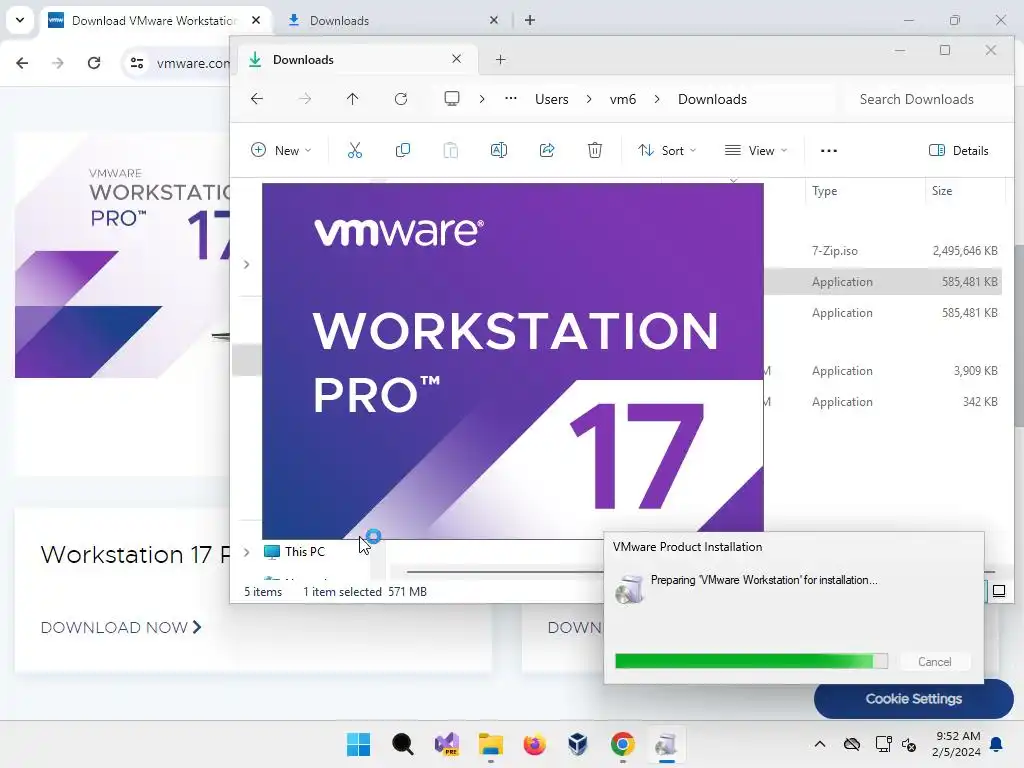
Task: Expand the top navigation pane chevron
Action: click(246, 264)
